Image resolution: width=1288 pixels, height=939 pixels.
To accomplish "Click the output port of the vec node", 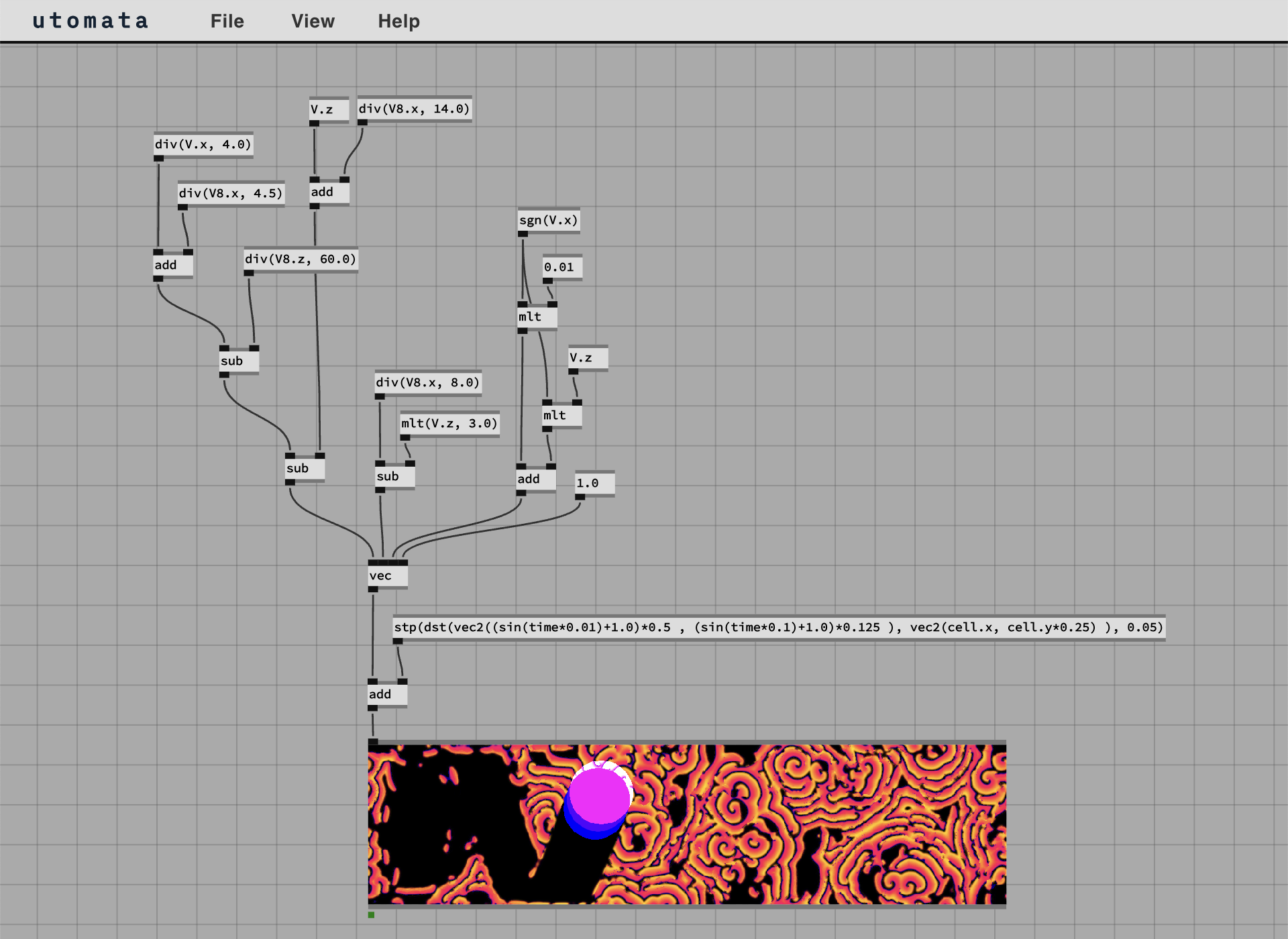I will (373, 590).
